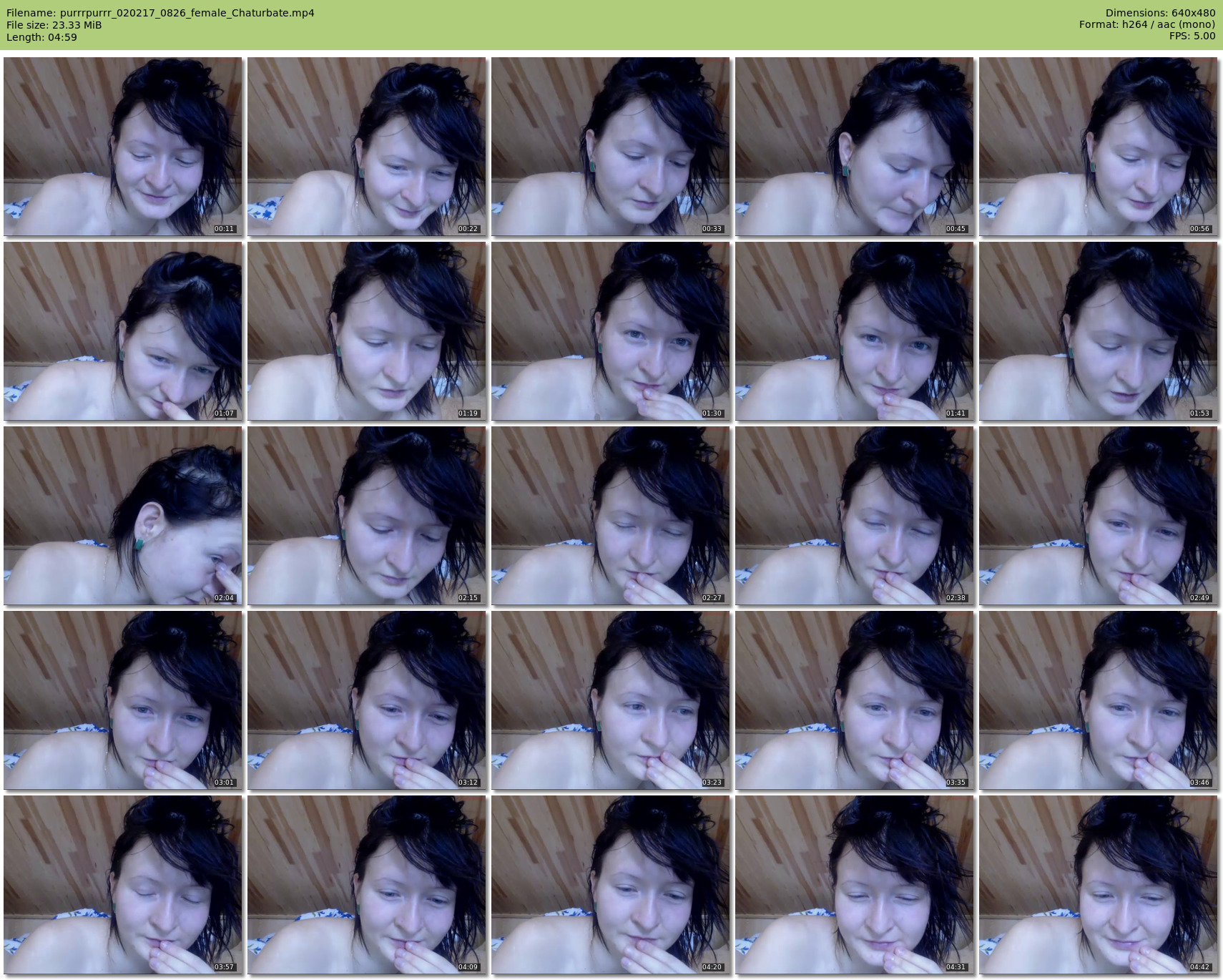Click the 03:57 thumbnail
The height and width of the screenshot is (980, 1223).
pyautogui.click(x=123, y=885)
